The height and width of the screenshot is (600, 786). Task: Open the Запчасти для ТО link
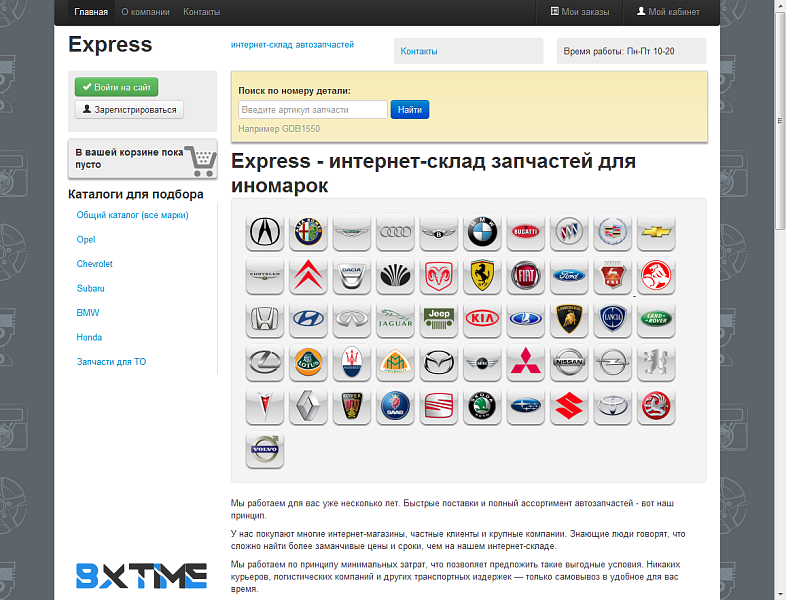click(111, 361)
